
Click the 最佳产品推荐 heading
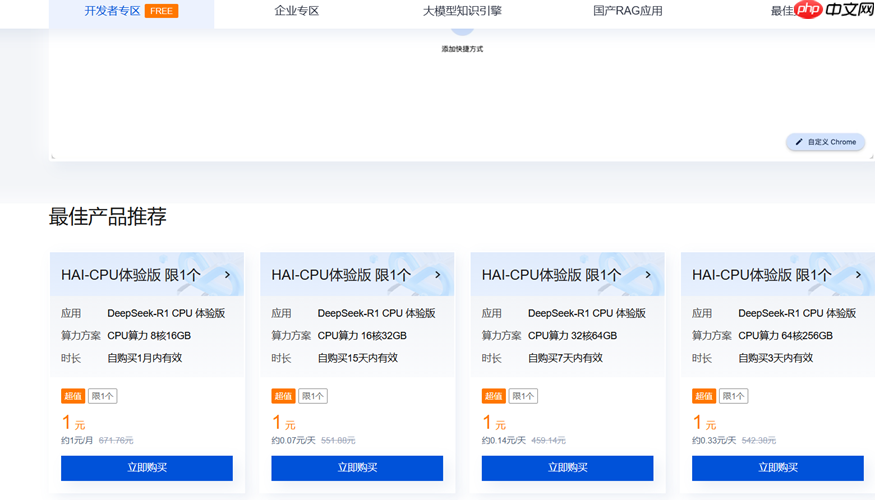(108, 217)
